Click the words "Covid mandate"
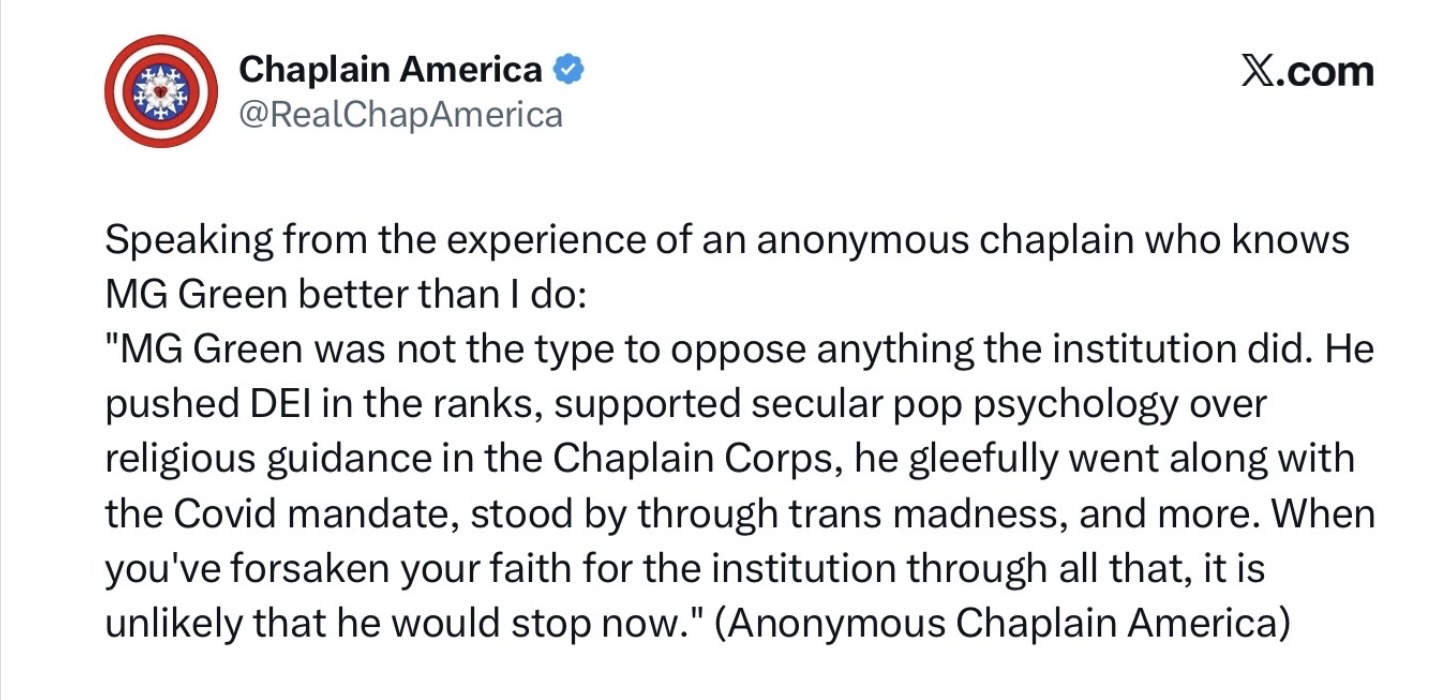This screenshot has height=700, width=1450. [300, 515]
